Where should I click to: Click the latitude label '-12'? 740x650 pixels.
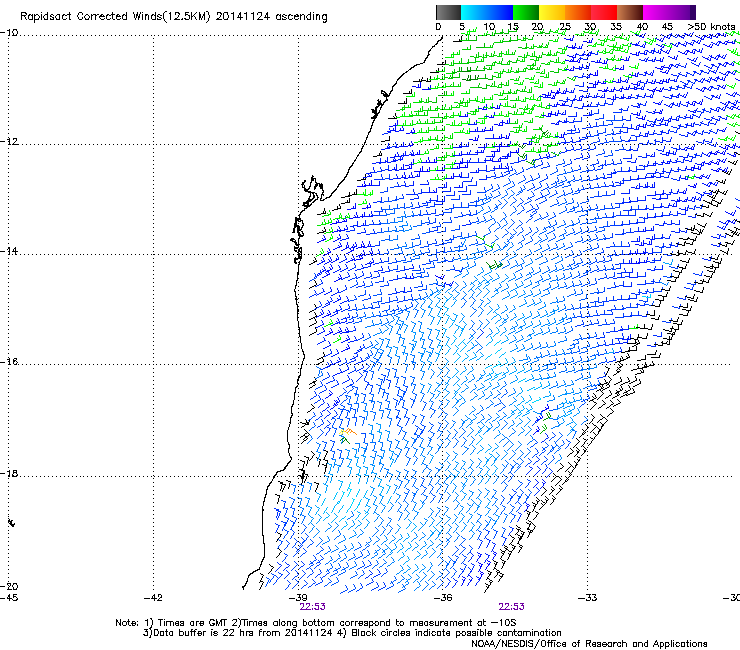[9, 142]
